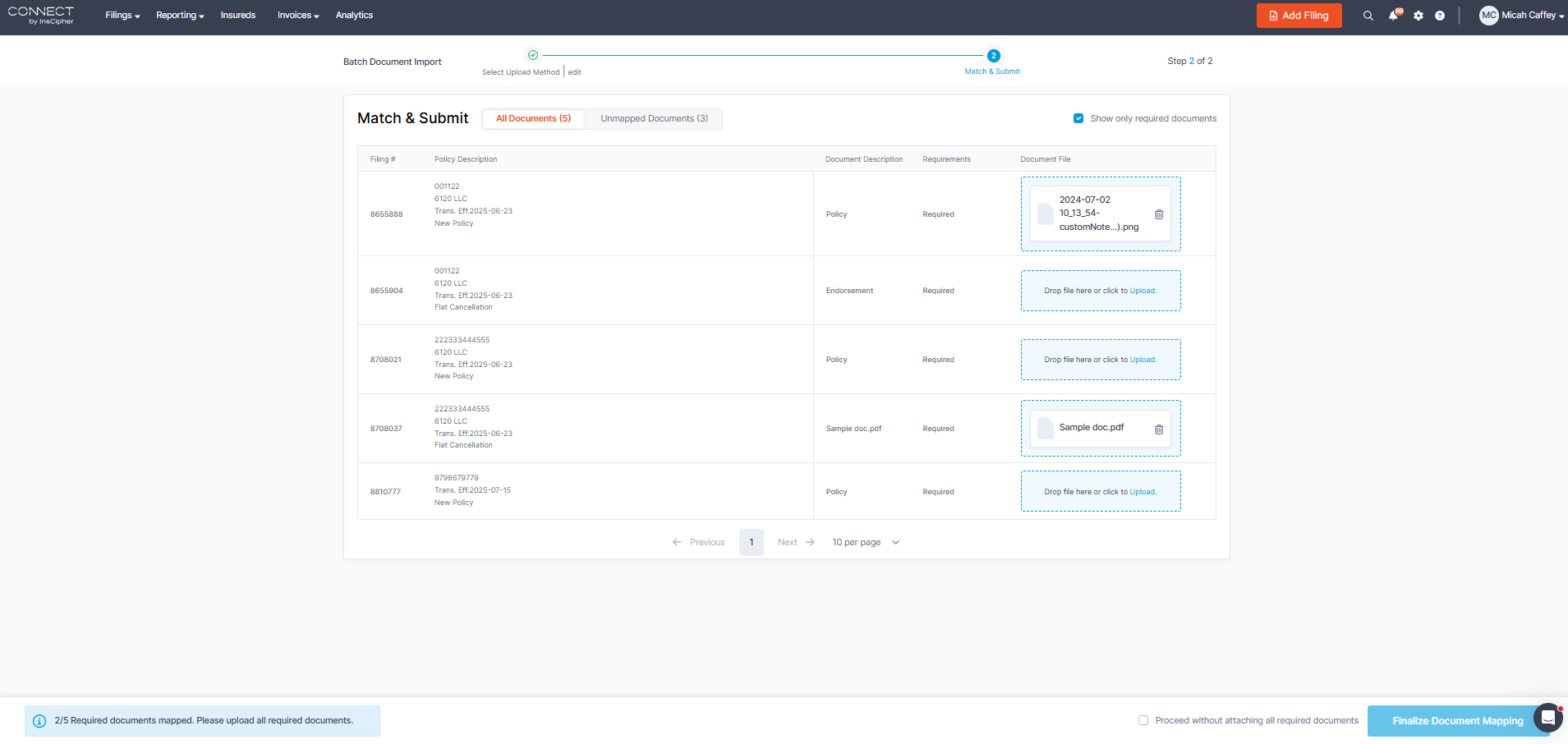1568x744 pixels.
Task: Click Batch Document Import title
Action: point(392,62)
